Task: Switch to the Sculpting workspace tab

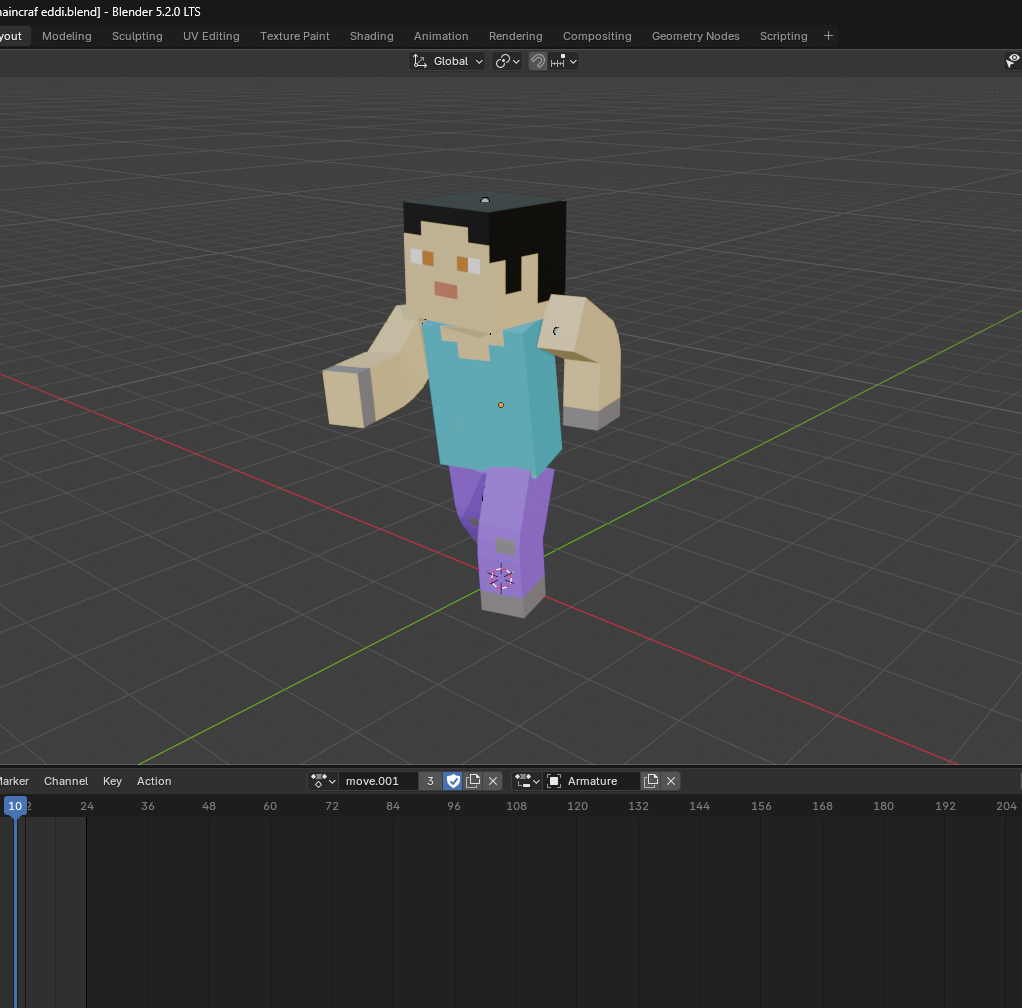Action: (137, 36)
